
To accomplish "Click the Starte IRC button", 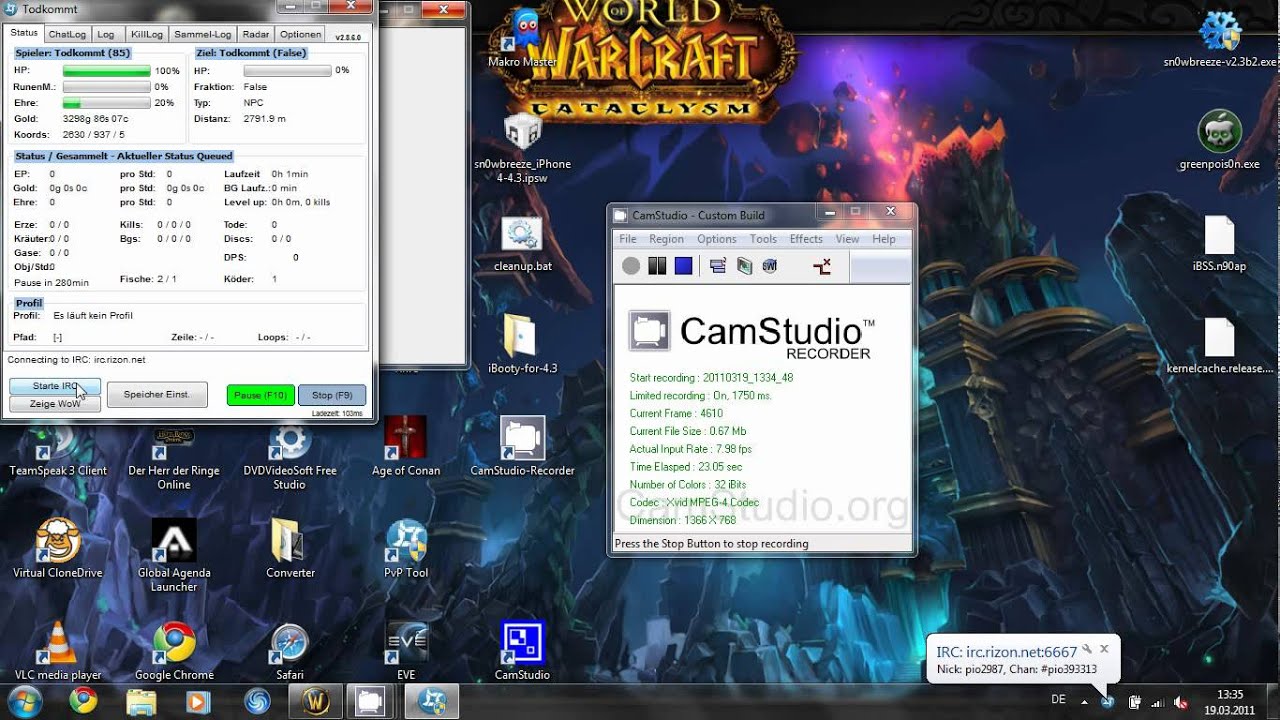I will [55, 386].
